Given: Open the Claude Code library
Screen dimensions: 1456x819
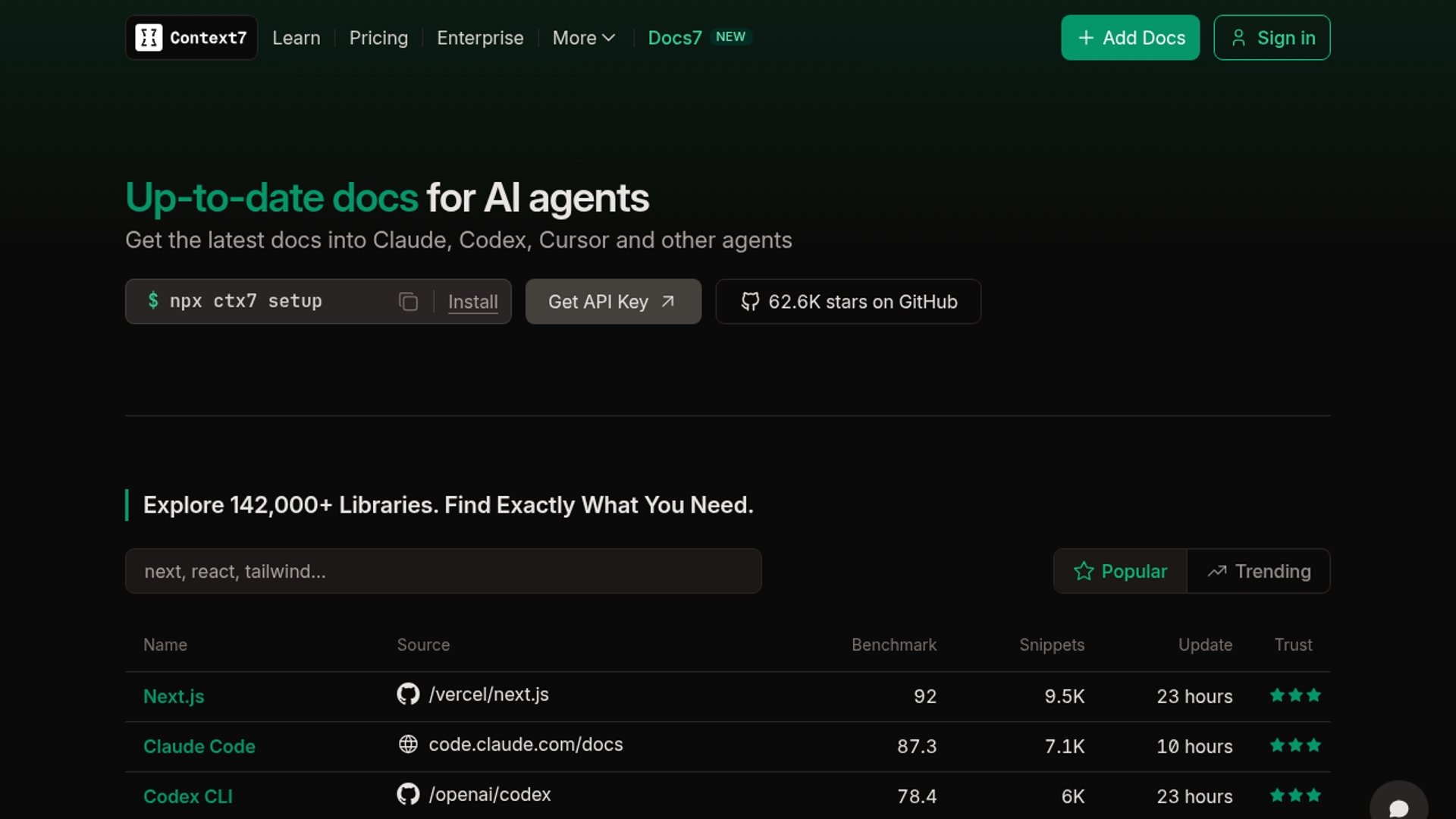Looking at the screenshot, I should tap(199, 746).
